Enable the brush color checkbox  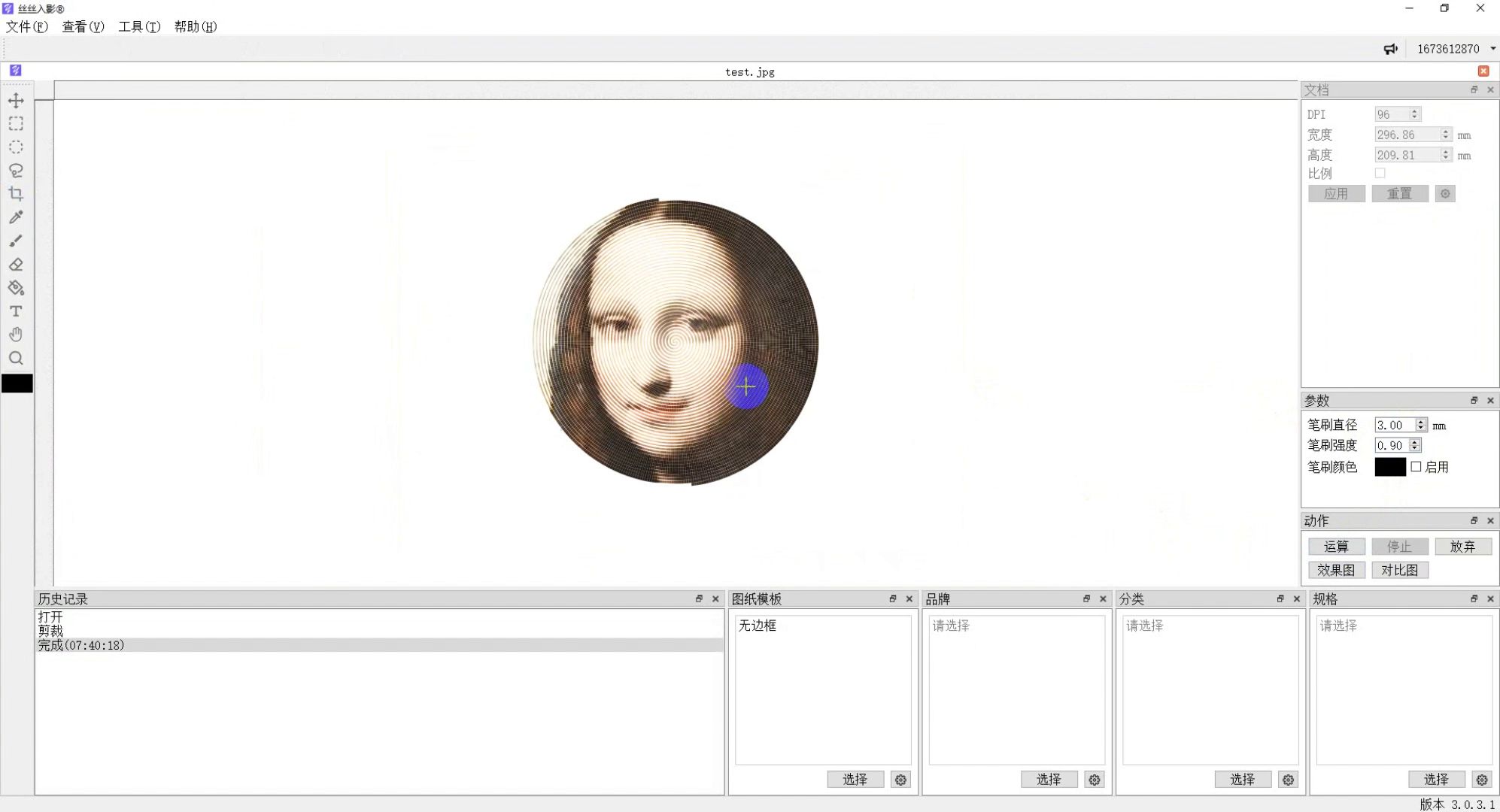[x=1416, y=467]
